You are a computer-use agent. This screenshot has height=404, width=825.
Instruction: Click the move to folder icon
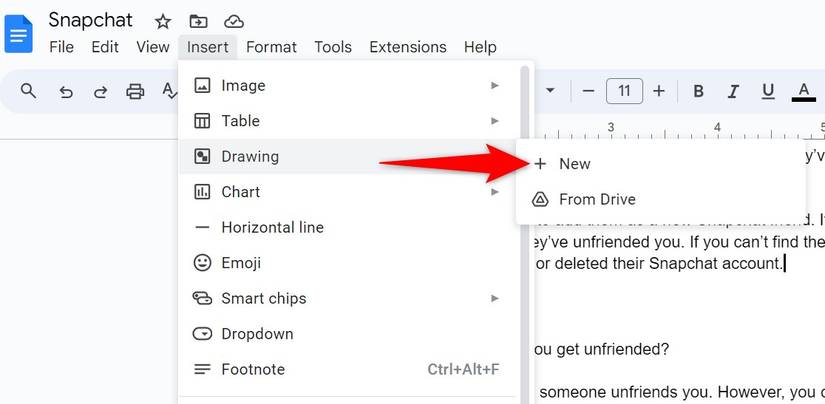pos(198,21)
